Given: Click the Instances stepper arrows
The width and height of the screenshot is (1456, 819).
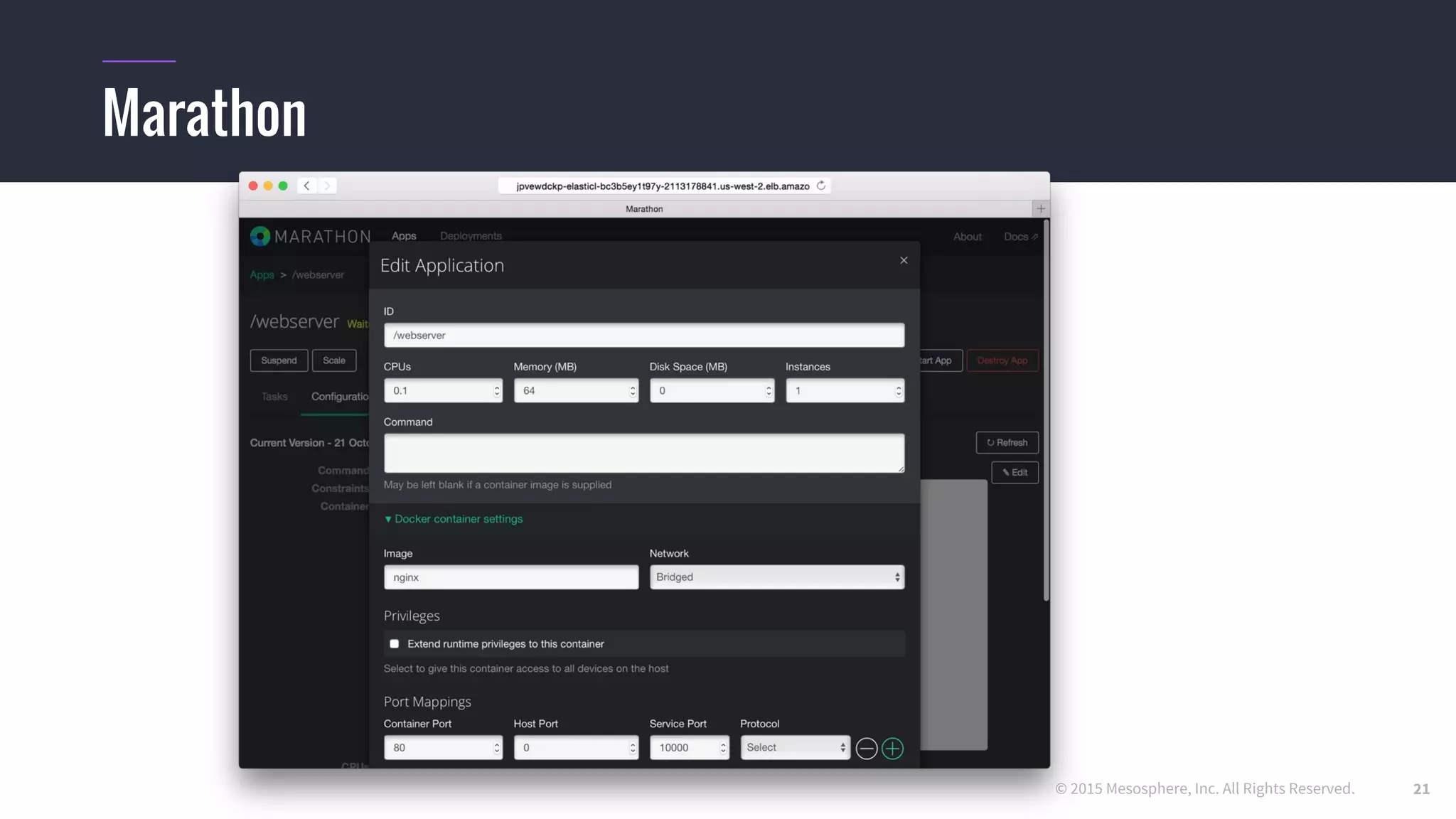Looking at the screenshot, I should tap(898, 391).
